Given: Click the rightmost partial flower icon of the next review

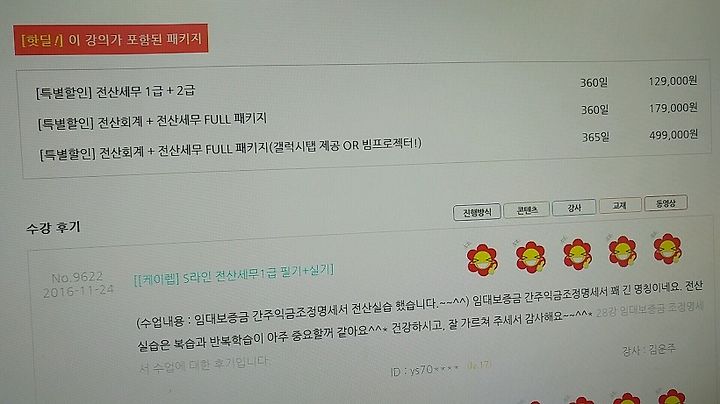Looking at the screenshot, I should (x=671, y=397).
